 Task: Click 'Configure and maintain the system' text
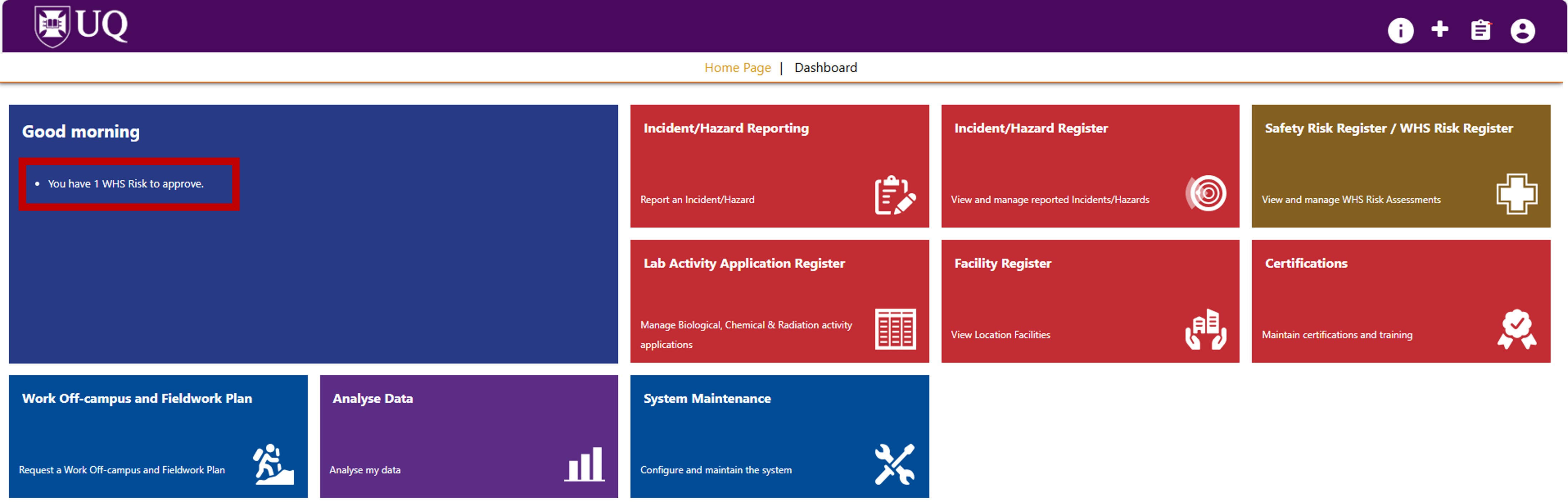[716, 470]
